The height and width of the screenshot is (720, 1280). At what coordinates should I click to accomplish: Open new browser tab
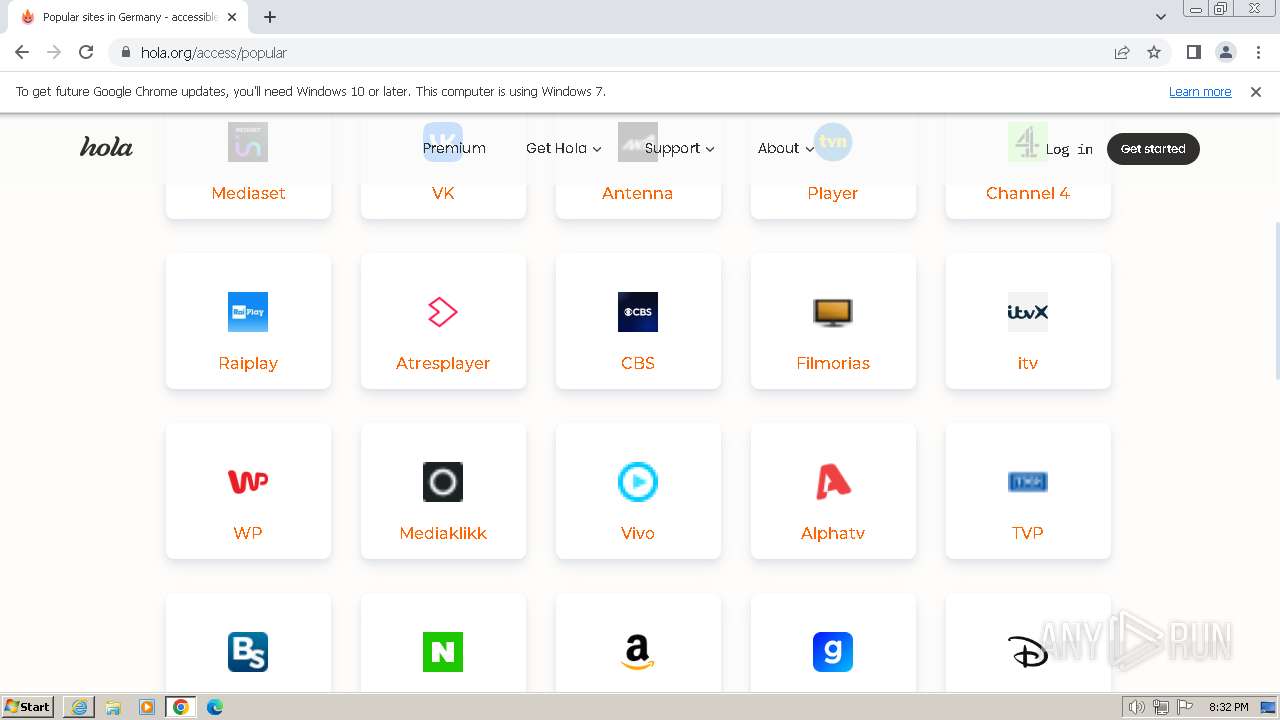(270, 17)
